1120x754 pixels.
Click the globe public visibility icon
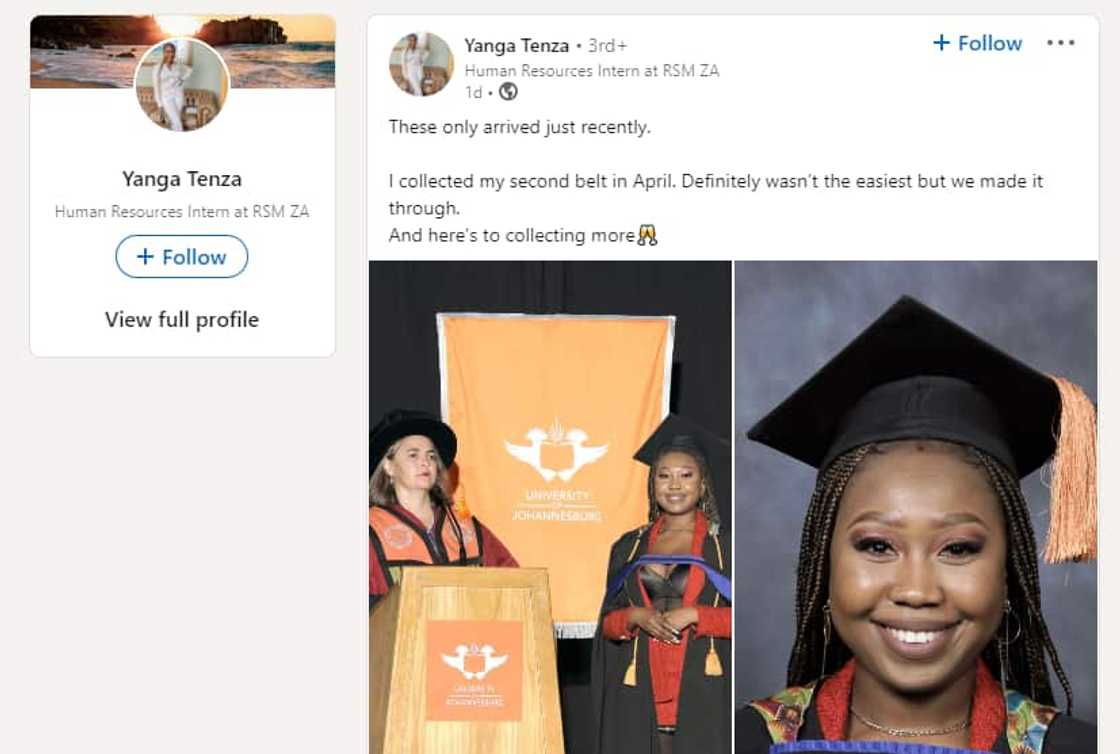[508, 92]
